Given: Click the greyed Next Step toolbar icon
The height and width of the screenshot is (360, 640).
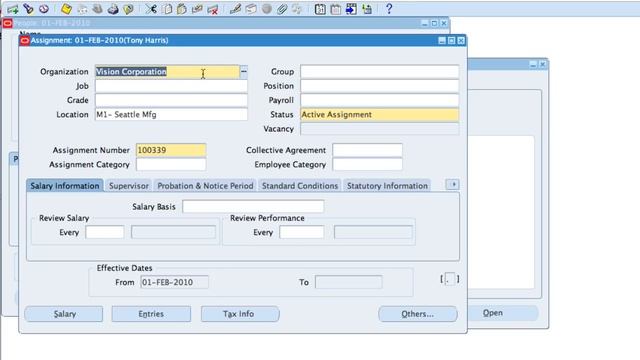Looking at the screenshot, I should (x=82, y=9).
